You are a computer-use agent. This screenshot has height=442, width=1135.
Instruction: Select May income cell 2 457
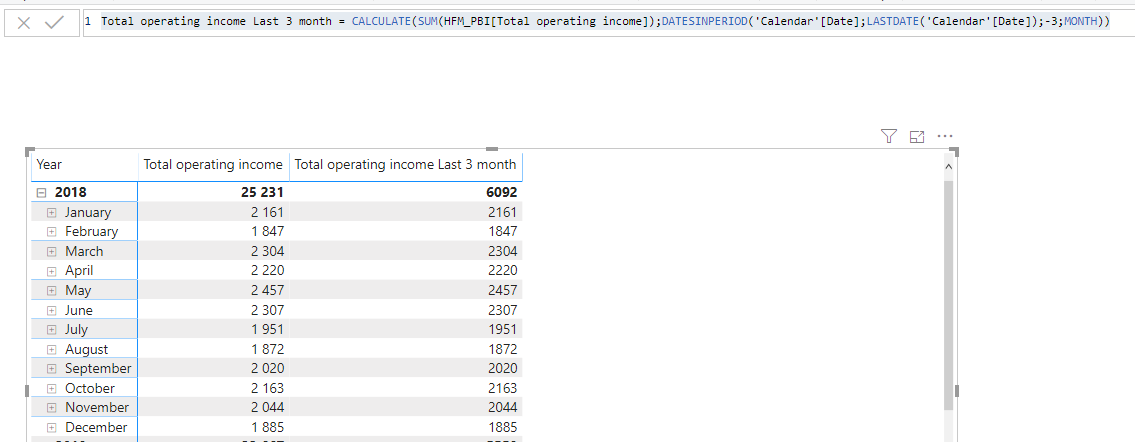pos(266,290)
